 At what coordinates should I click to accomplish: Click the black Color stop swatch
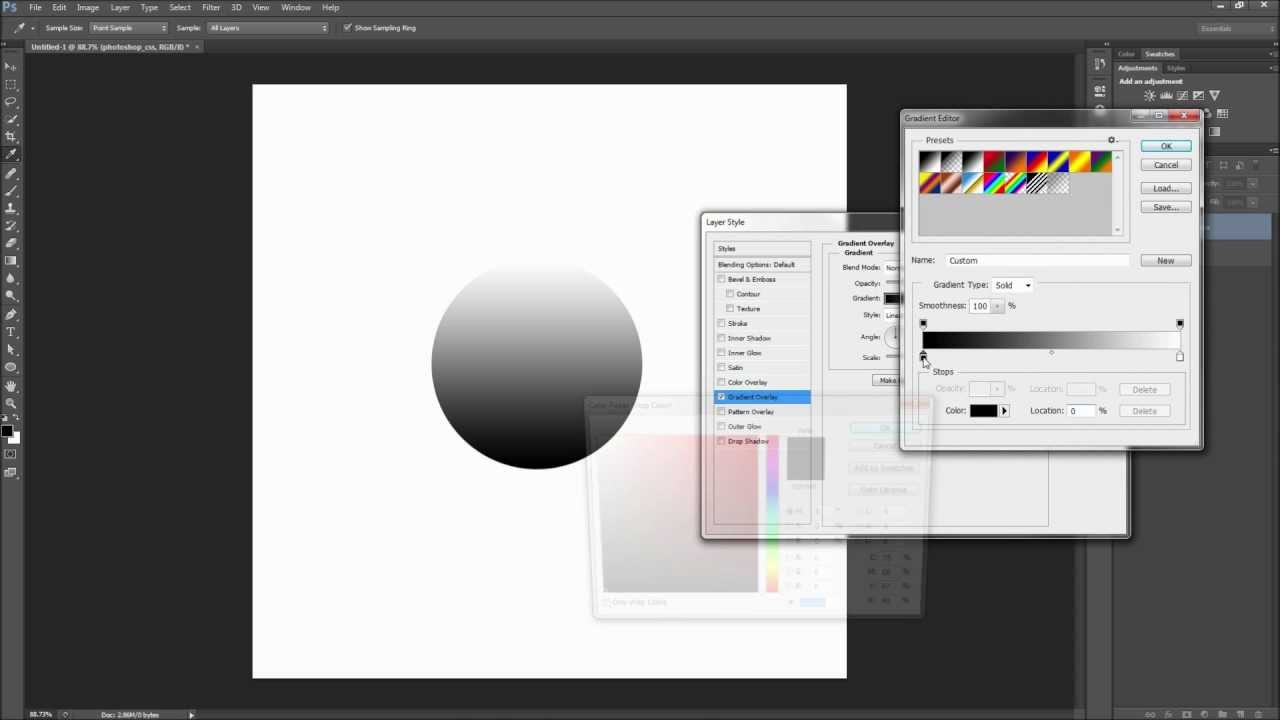pos(983,411)
